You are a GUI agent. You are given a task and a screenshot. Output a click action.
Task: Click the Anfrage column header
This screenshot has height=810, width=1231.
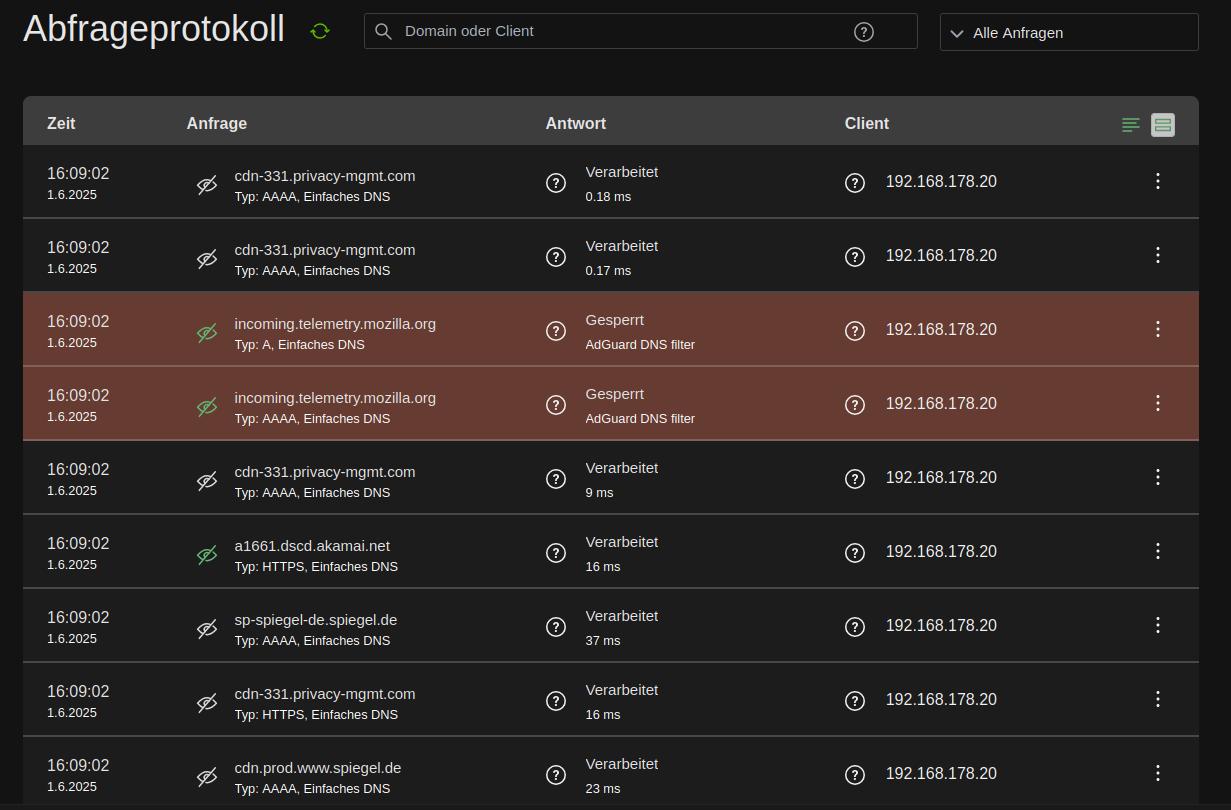(x=217, y=124)
